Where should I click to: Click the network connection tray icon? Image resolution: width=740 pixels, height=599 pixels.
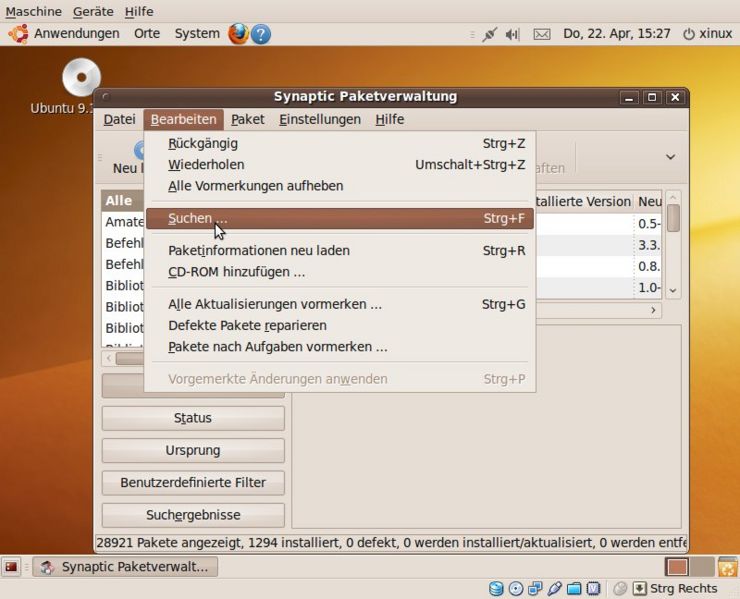pyautogui.click(x=489, y=34)
